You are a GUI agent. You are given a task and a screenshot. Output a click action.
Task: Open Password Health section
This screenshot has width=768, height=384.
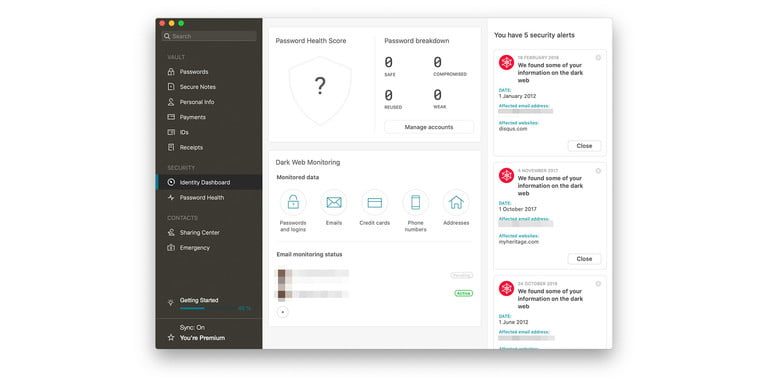click(209, 197)
